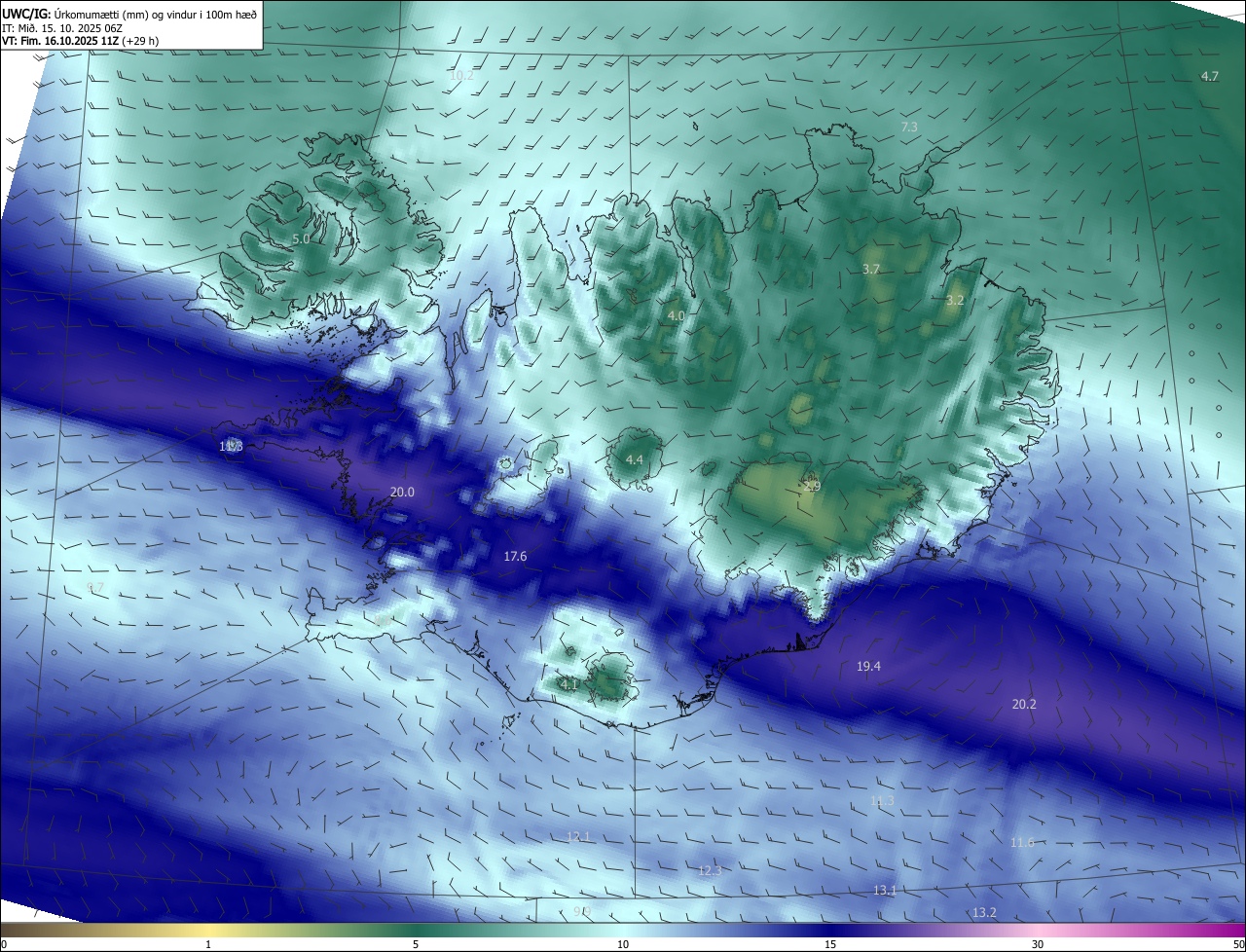Click the 7.3 value label
1246x952 pixels.
909,128
